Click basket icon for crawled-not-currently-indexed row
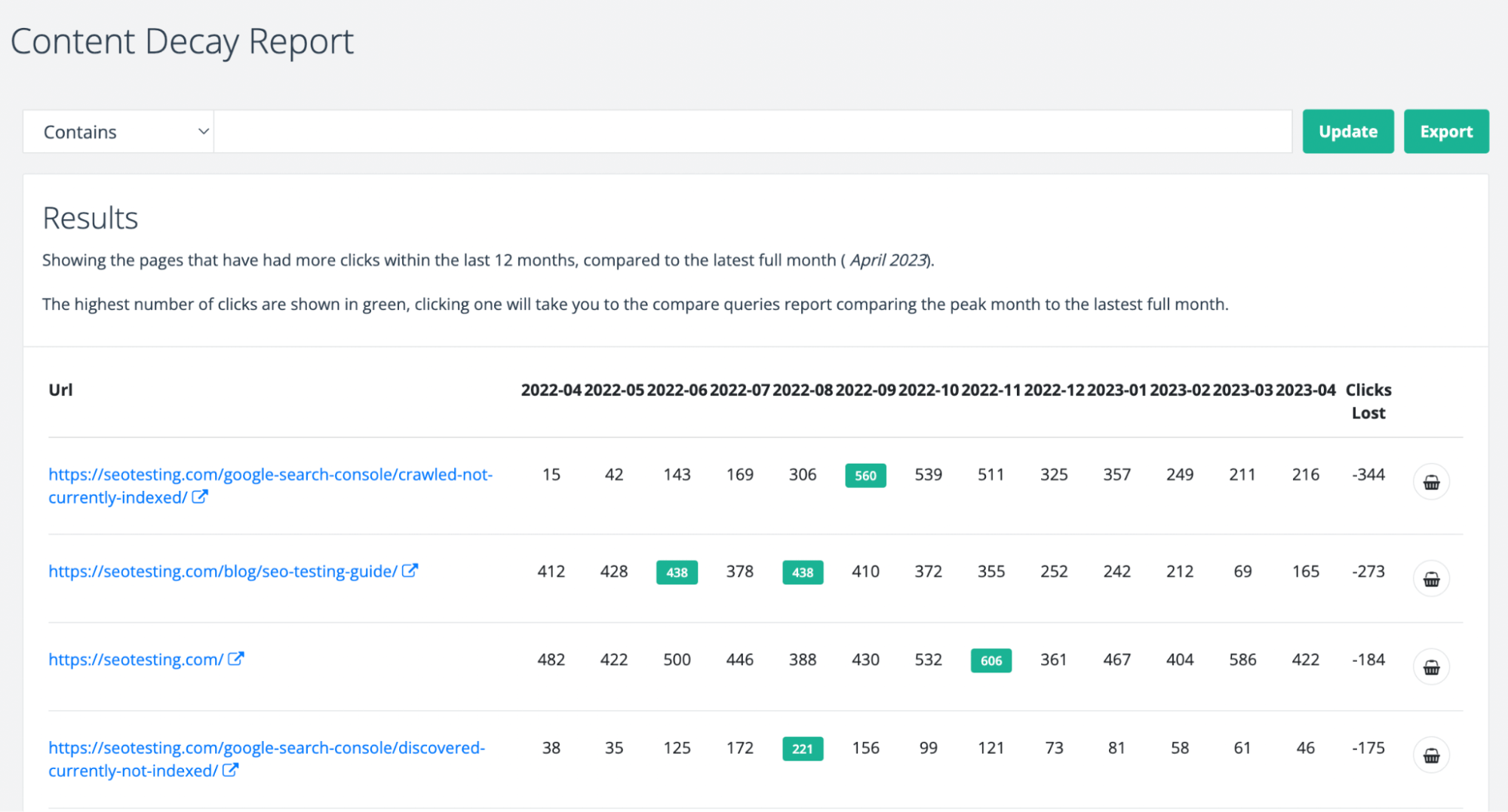 click(x=1431, y=483)
